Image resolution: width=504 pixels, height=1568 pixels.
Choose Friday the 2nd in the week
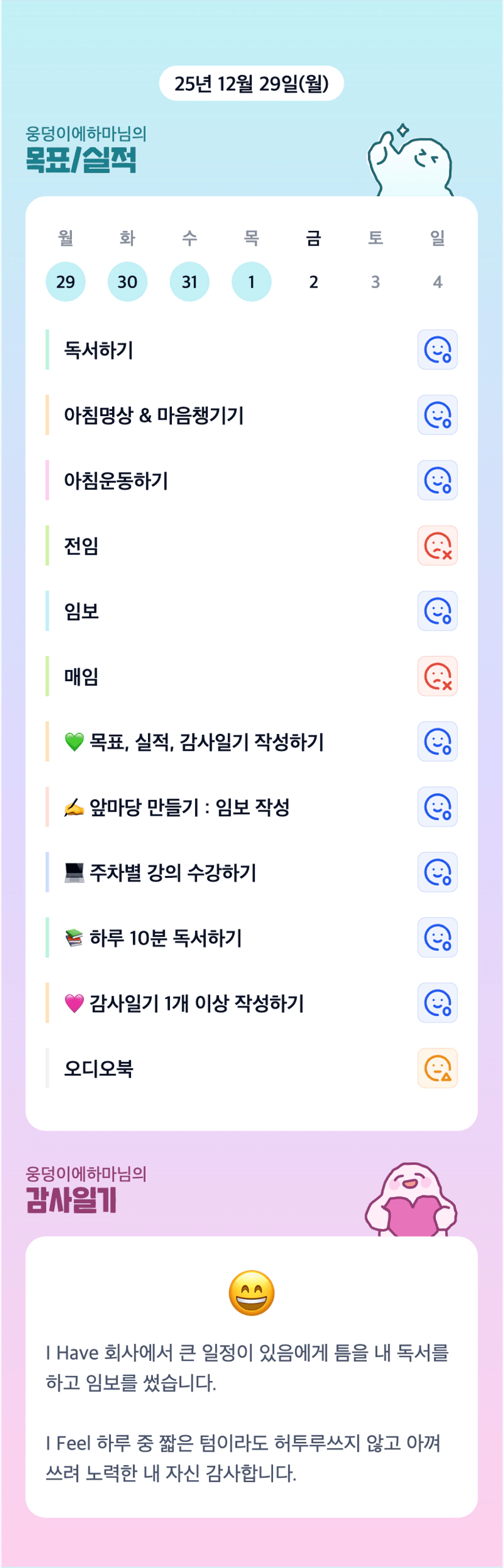point(313,281)
